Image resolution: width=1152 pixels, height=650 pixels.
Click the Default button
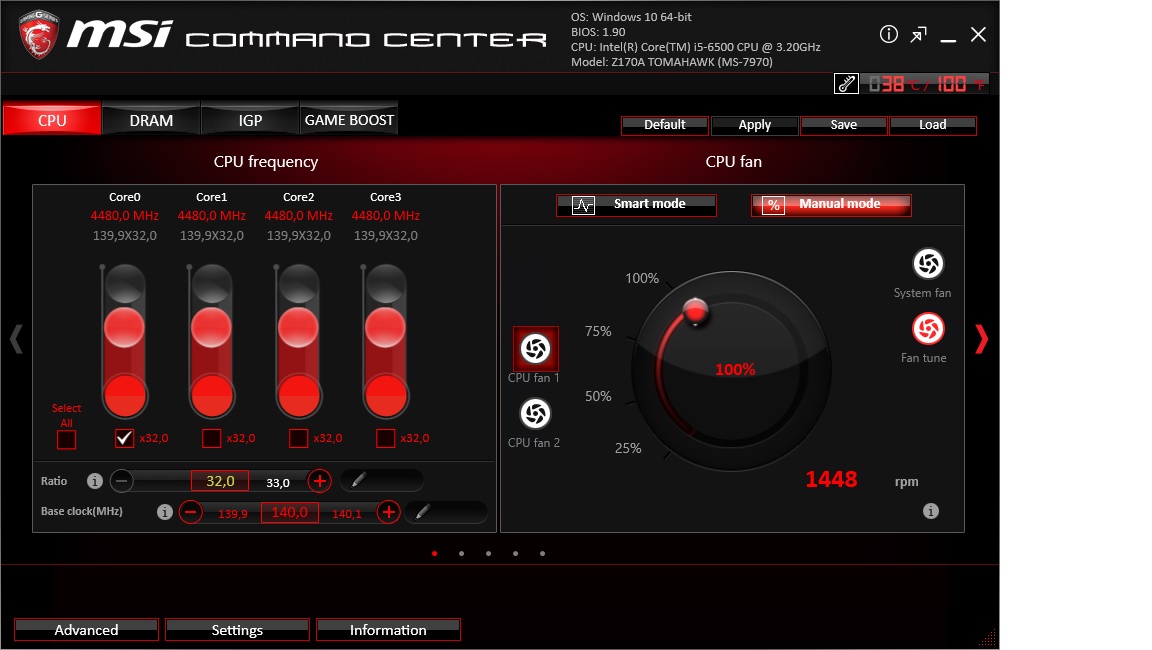click(x=665, y=125)
